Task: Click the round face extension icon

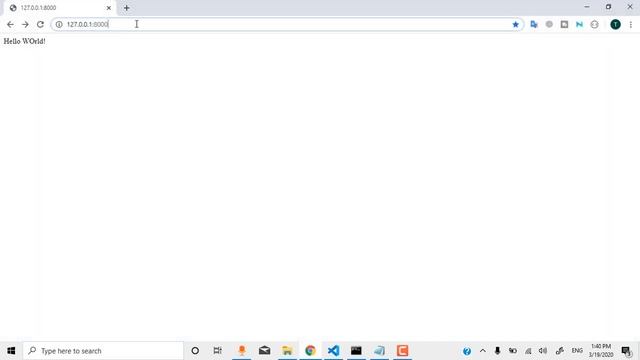Action: 595,24
